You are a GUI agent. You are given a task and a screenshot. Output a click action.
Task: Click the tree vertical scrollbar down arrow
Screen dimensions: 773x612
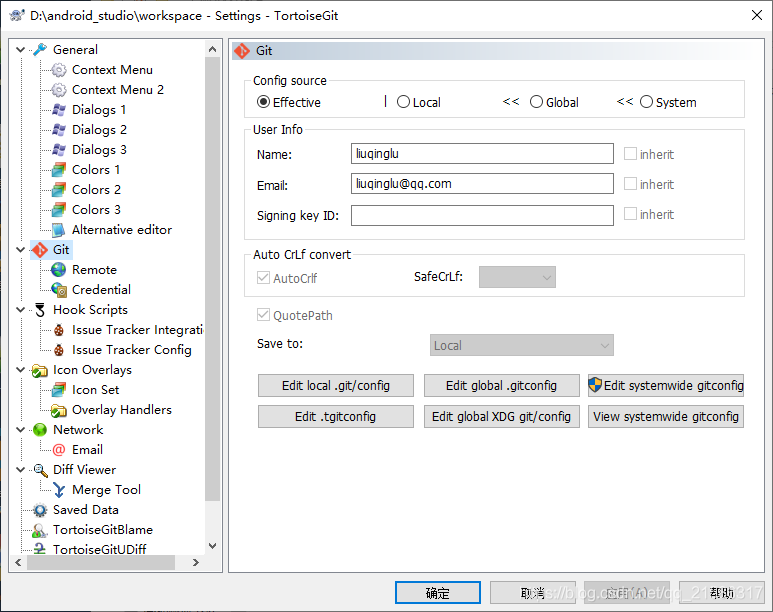tap(212, 546)
